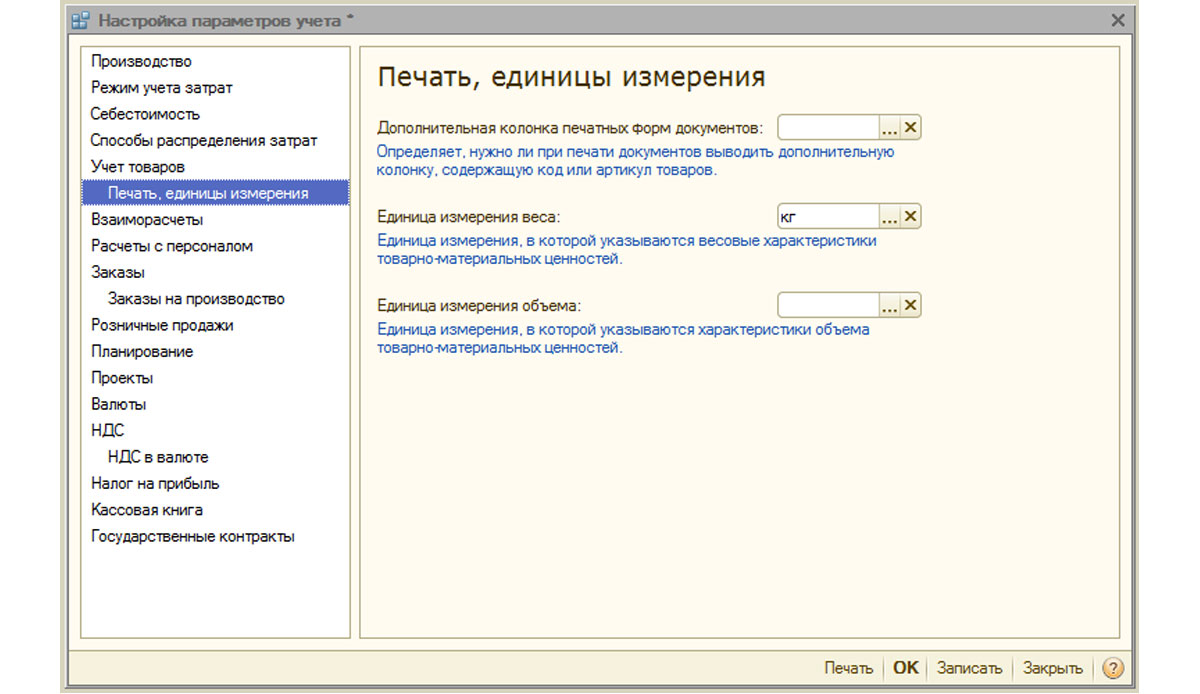1200x694 pixels.
Task: Click the Записать button
Action: (969, 668)
